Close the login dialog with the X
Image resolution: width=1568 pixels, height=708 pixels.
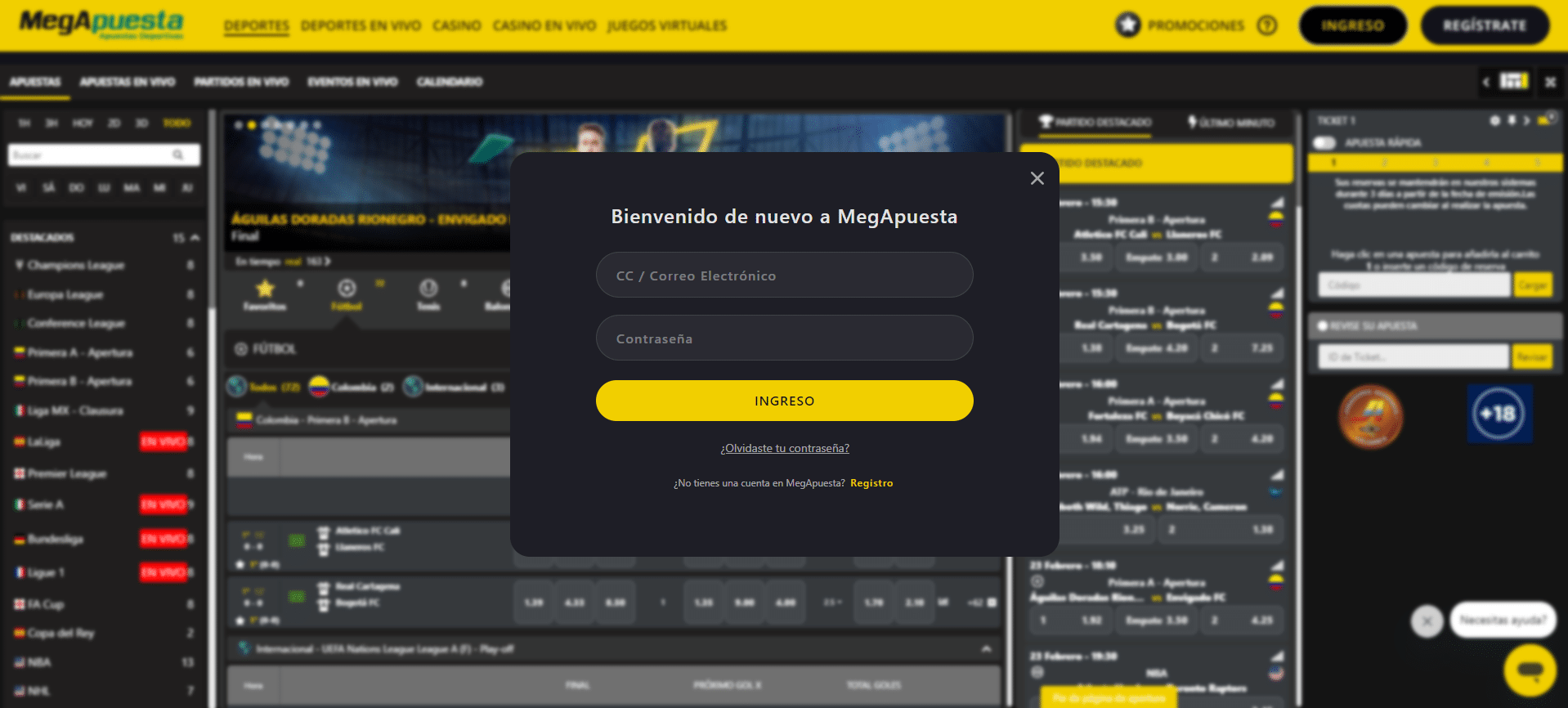tap(1037, 178)
